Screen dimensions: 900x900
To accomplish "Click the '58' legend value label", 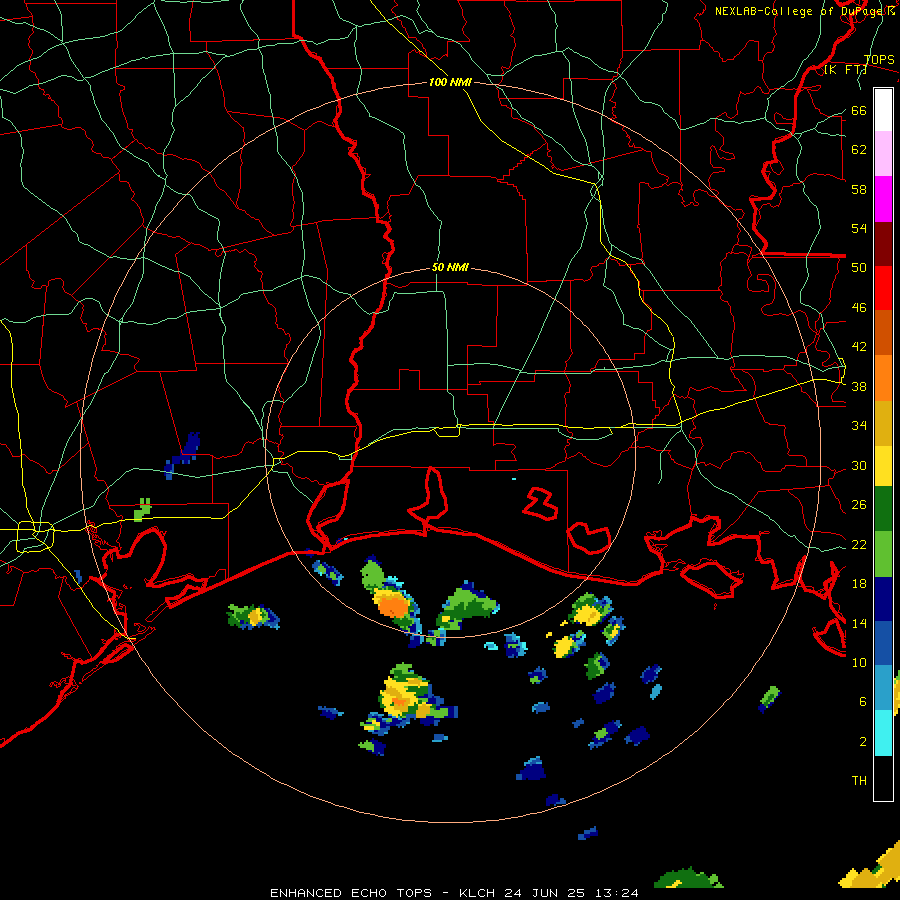I will tap(859, 189).
